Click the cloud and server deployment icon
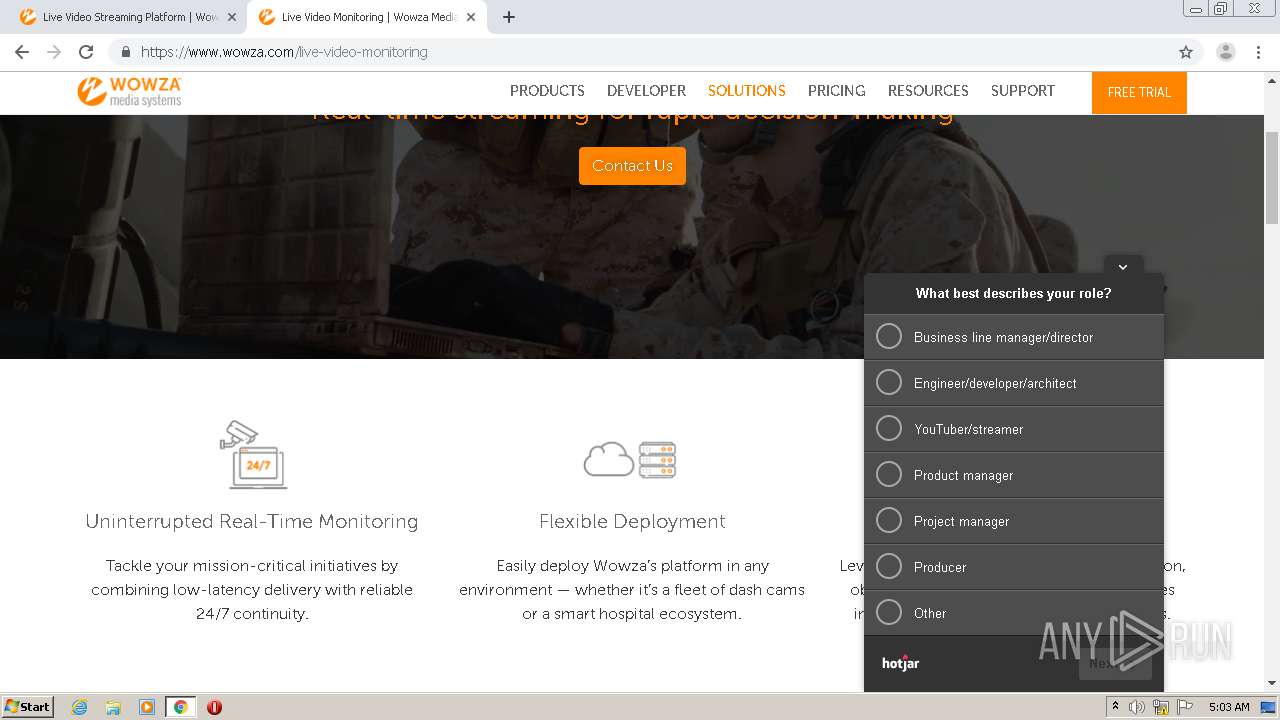The width and height of the screenshot is (1280, 720). tap(631, 459)
